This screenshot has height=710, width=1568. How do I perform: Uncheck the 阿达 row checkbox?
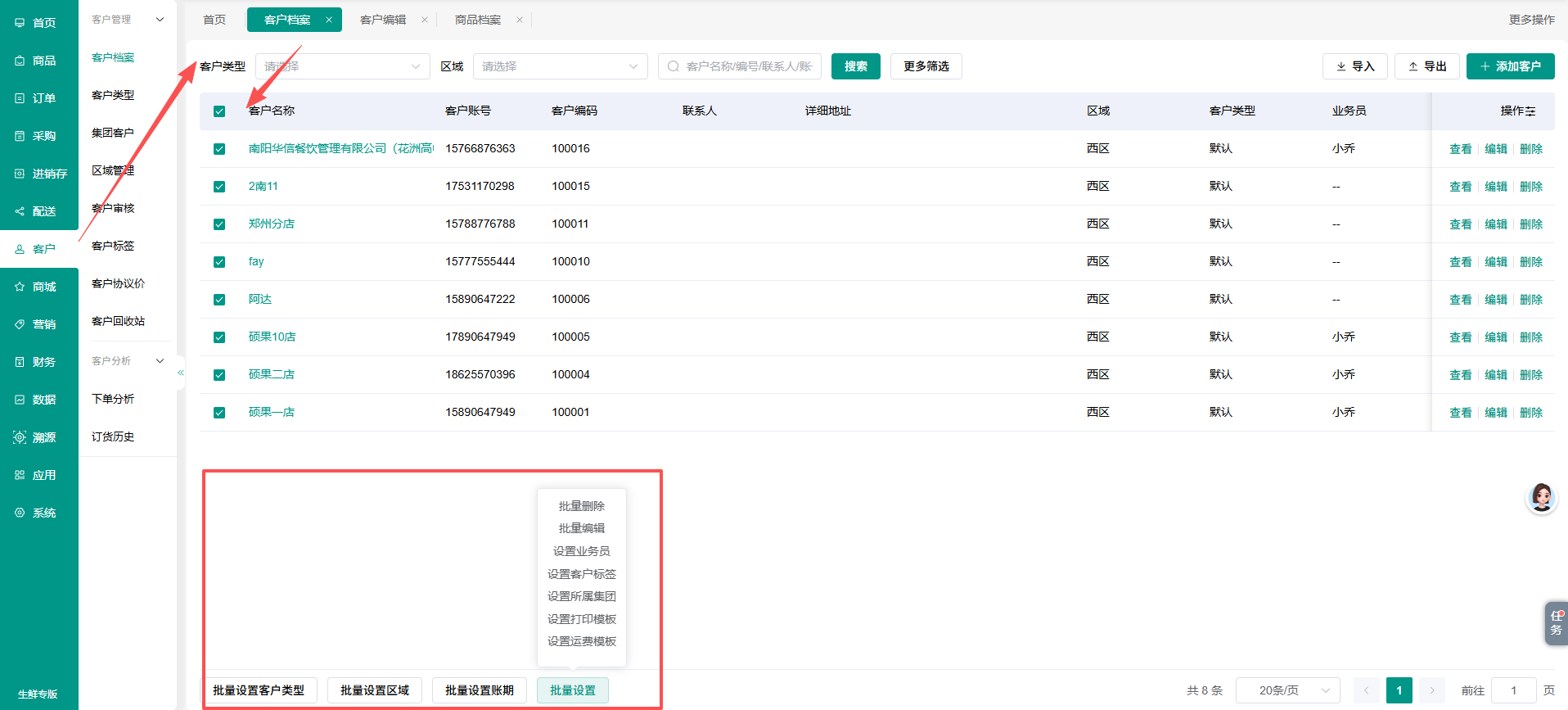tap(219, 300)
